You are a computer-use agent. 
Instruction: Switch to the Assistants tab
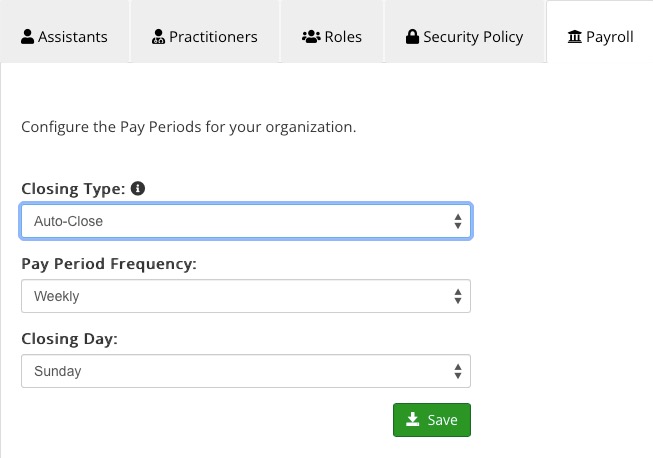point(65,32)
